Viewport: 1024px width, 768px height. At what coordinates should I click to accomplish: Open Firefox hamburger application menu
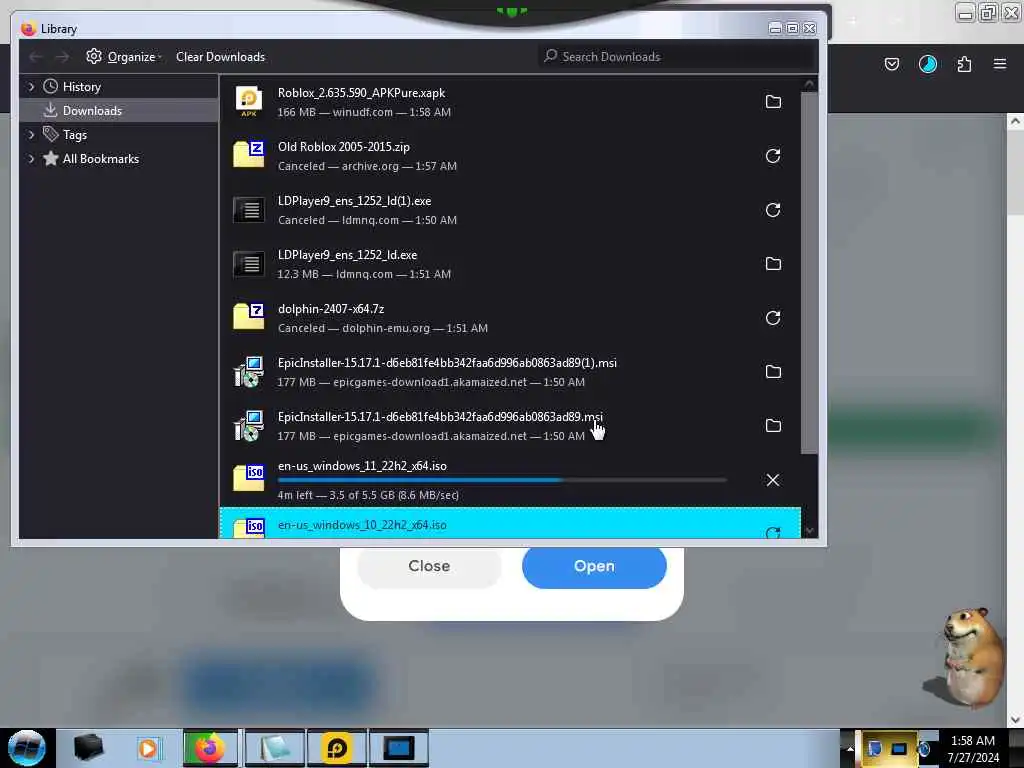(1000, 64)
